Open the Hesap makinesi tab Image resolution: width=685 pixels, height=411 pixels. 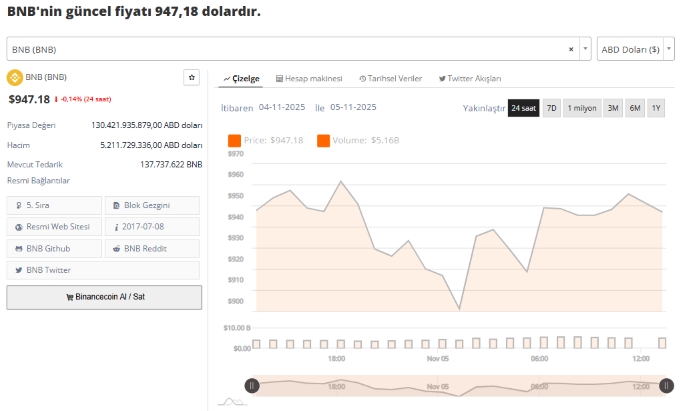coord(309,78)
